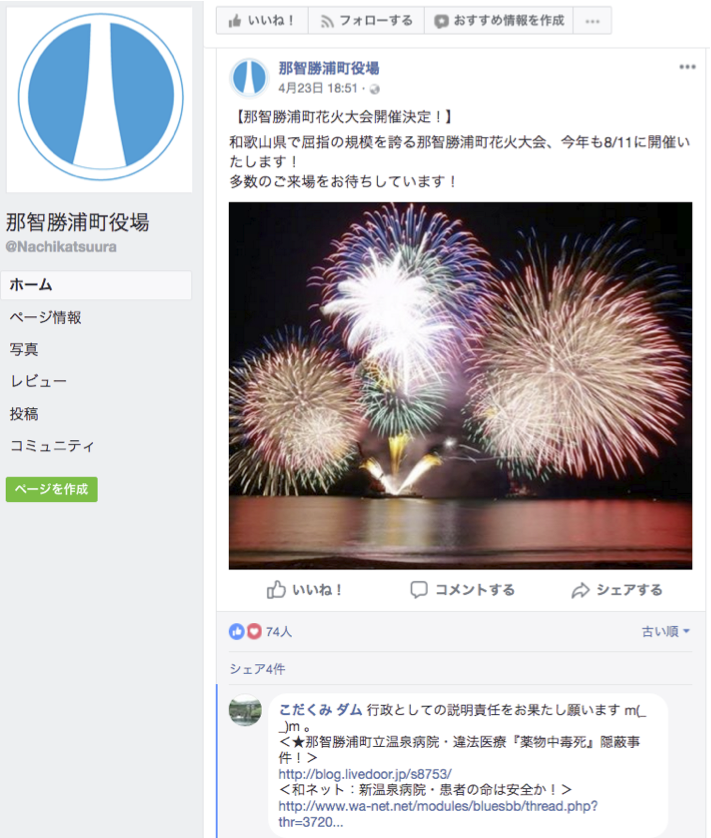Expand the 古い順 comment sort dropdown
This screenshot has height=838, width=711.
[x=666, y=632]
